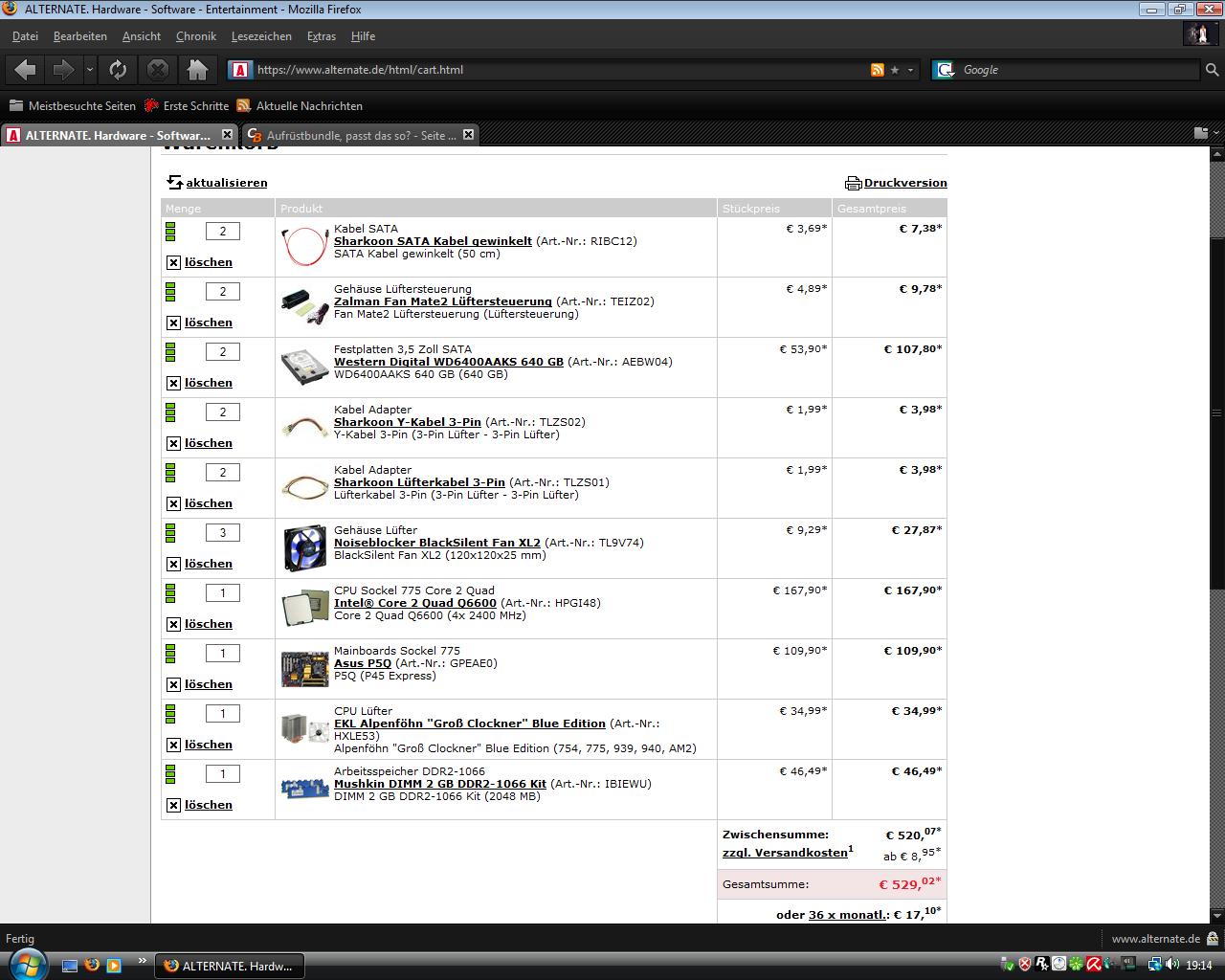
Task: Click the Windows Start orb
Action: (26, 963)
